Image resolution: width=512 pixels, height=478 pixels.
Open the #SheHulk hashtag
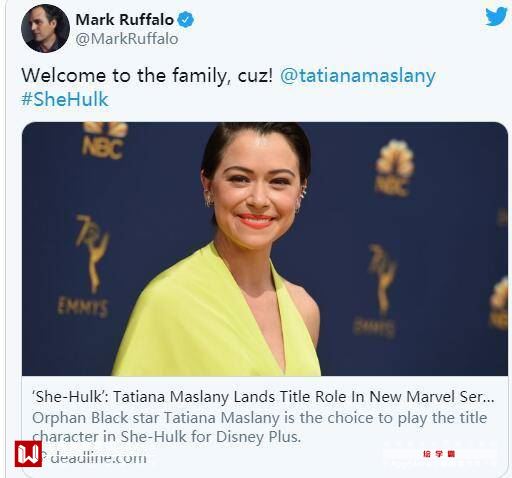point(65,99)
